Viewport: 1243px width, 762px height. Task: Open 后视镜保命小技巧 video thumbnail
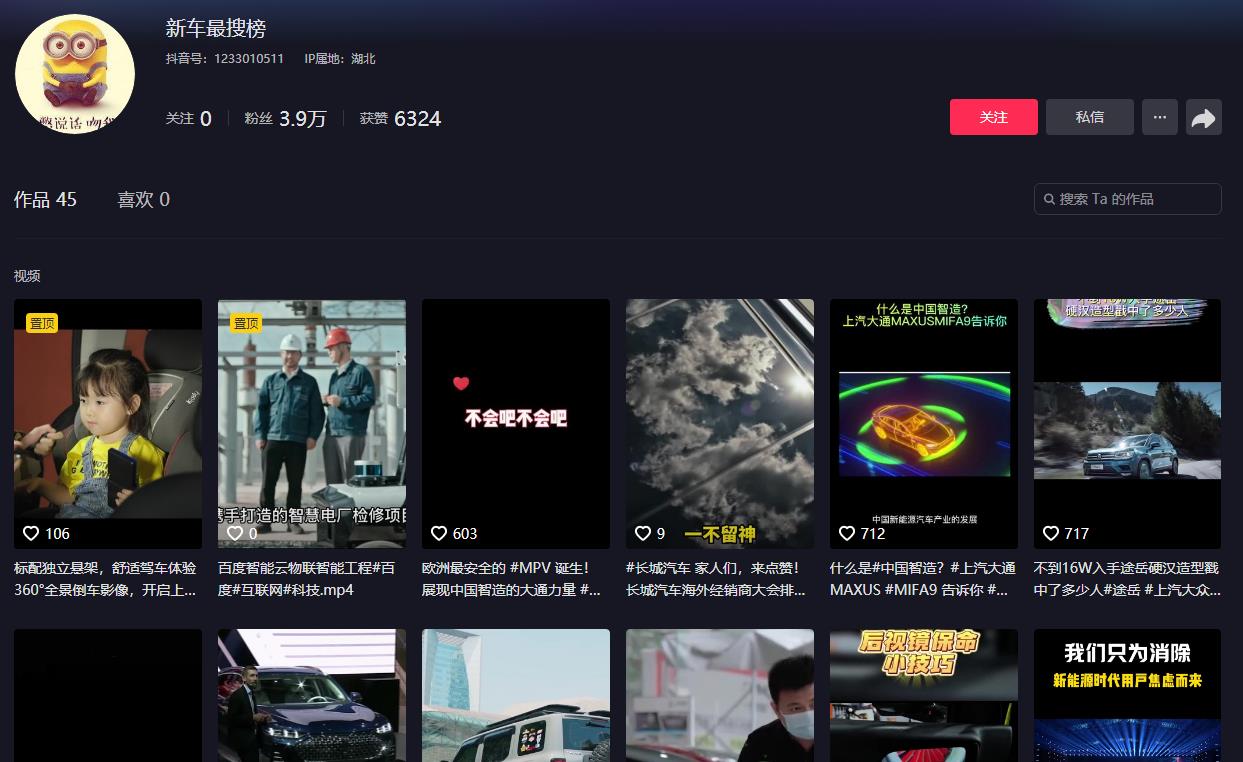pyautogui.click(x=924, y=695)
